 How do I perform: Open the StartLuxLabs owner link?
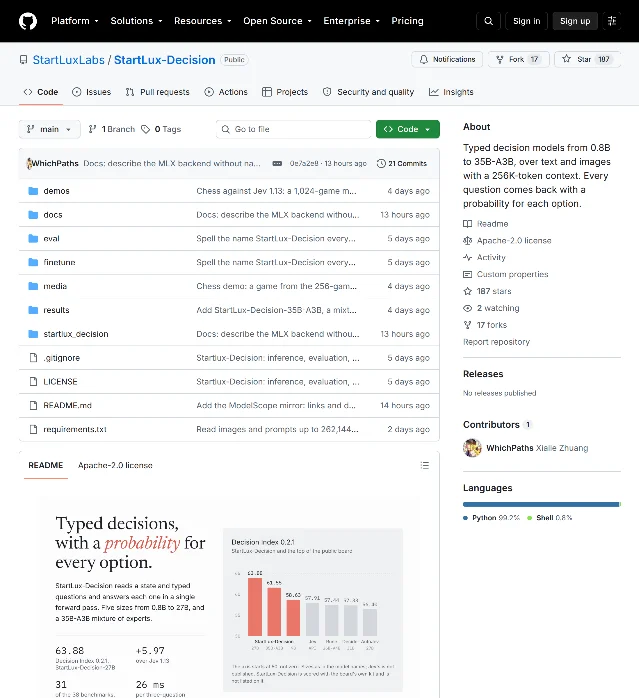pos(69,60)
